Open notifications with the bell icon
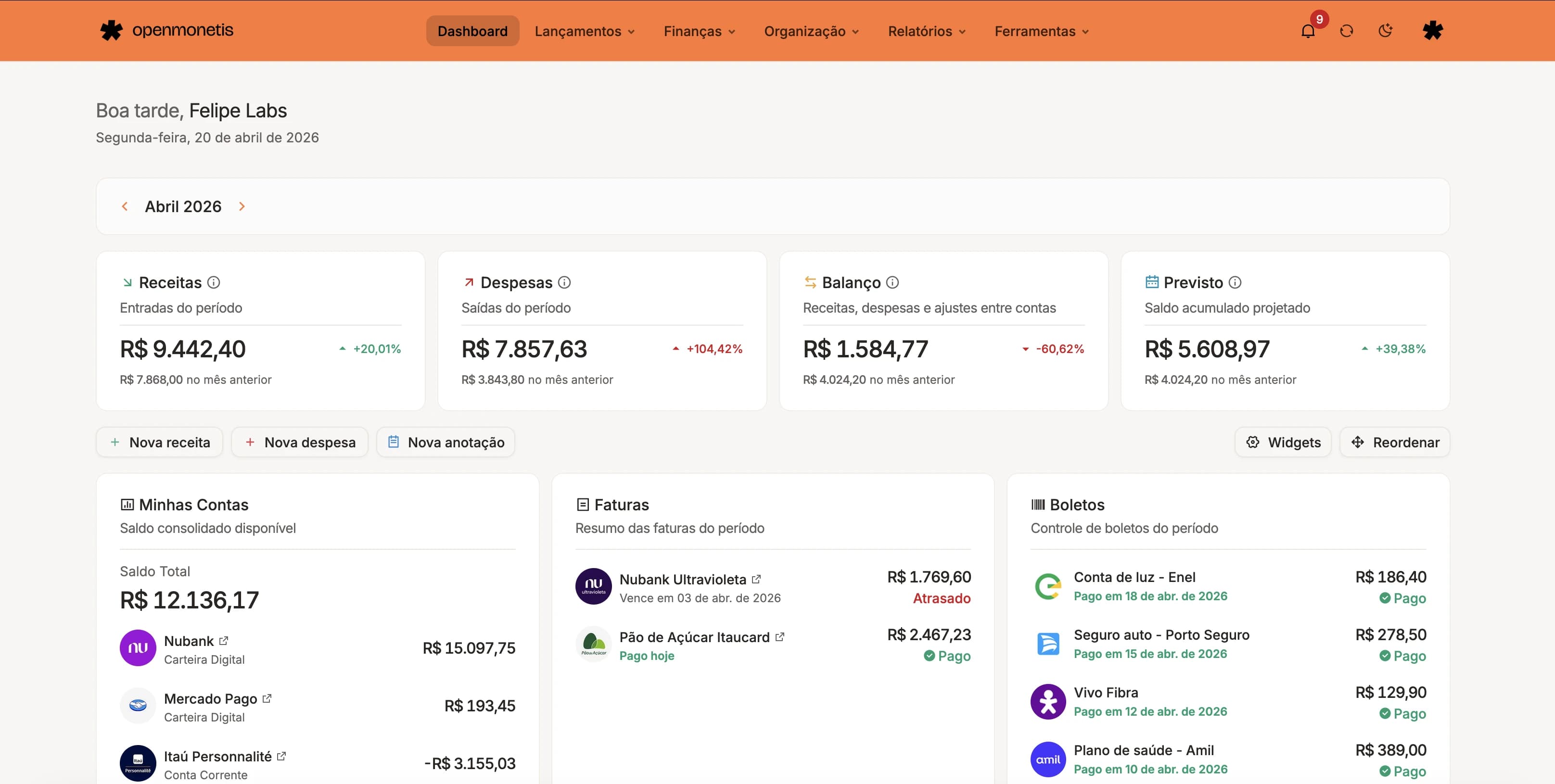 click(1308, 31)
